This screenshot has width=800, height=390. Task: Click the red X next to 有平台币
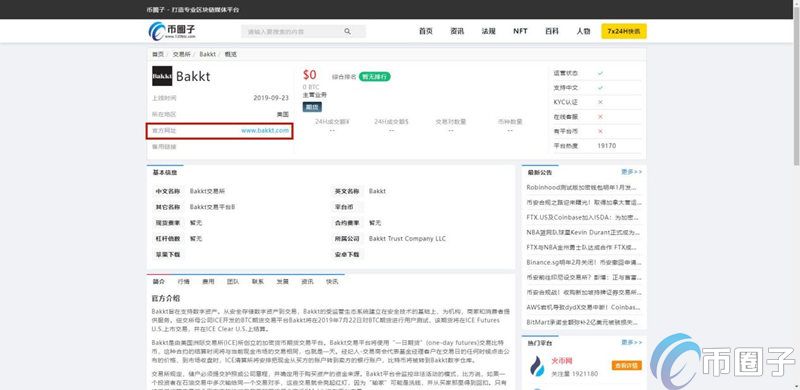[x=601, y=131]
